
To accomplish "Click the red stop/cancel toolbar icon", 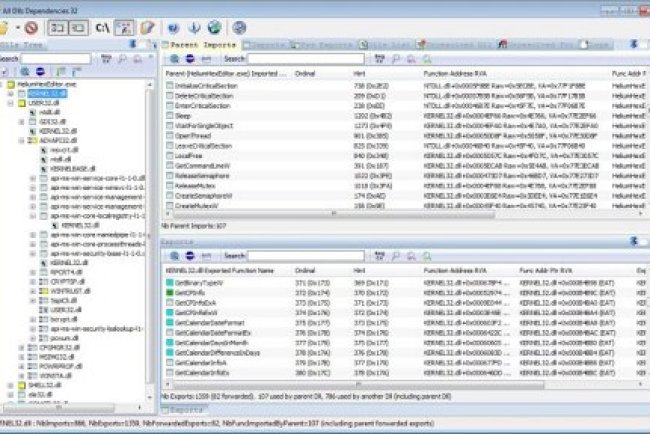I will pyautogui.click(x=31, y=28).
